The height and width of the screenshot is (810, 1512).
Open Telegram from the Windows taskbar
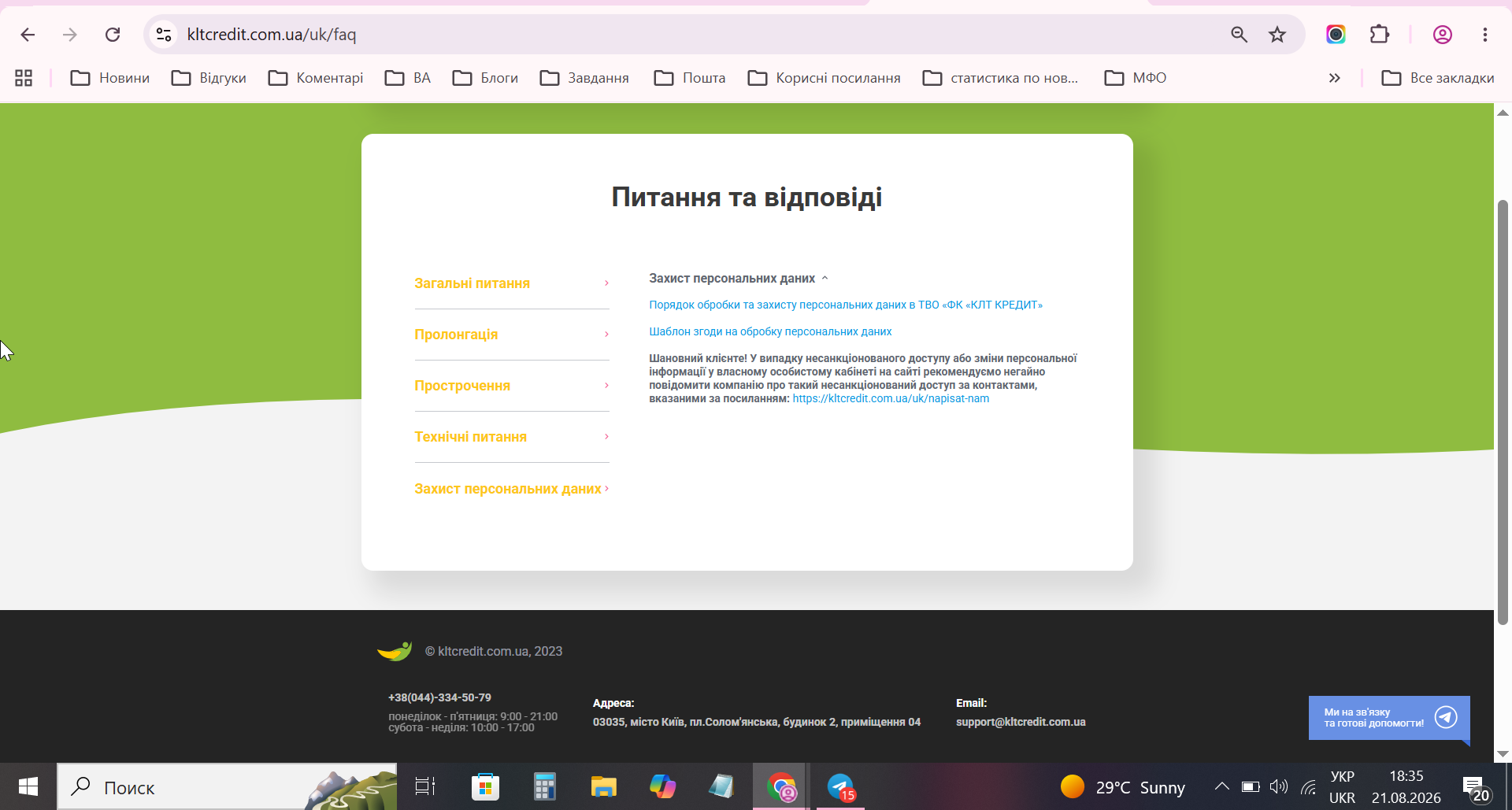(x=841, y=786)
